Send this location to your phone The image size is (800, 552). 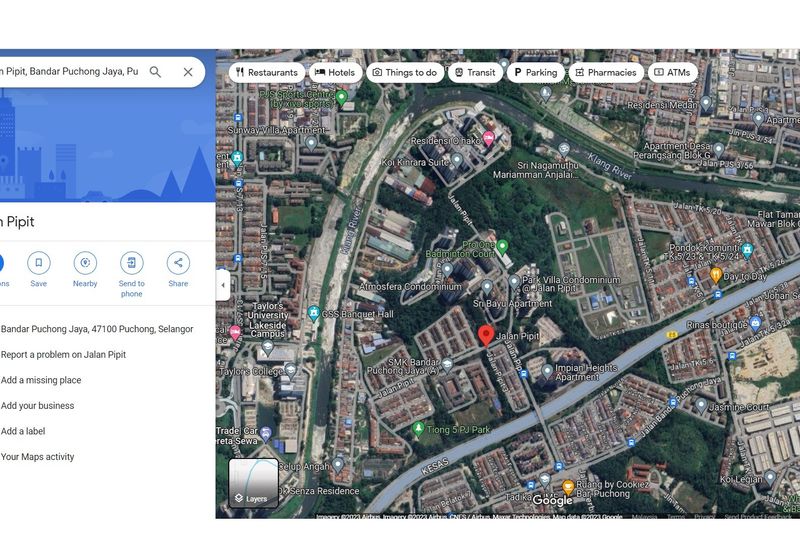coord(131,263)
